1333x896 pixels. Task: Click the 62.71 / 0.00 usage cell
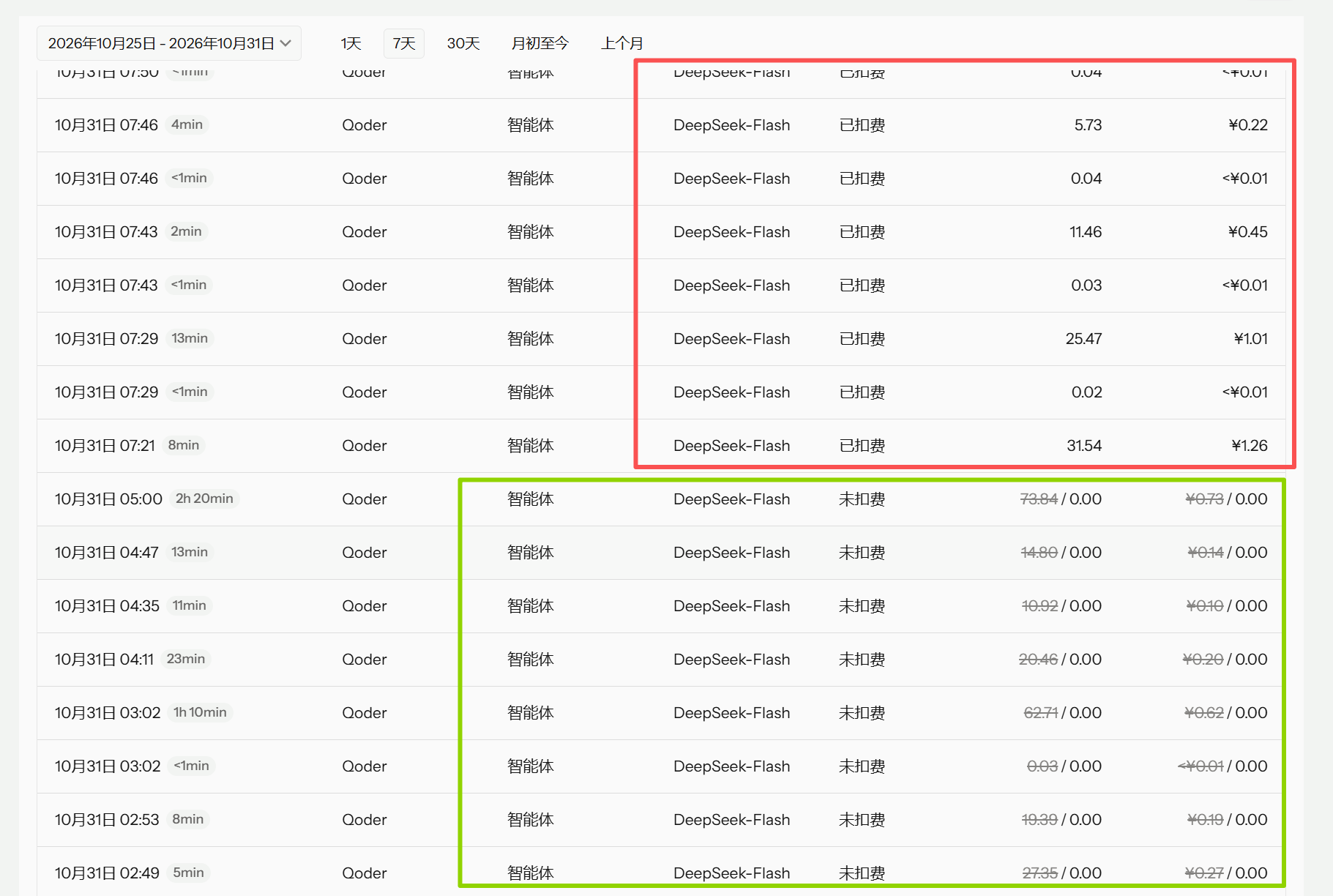[x=1062, y=713]
